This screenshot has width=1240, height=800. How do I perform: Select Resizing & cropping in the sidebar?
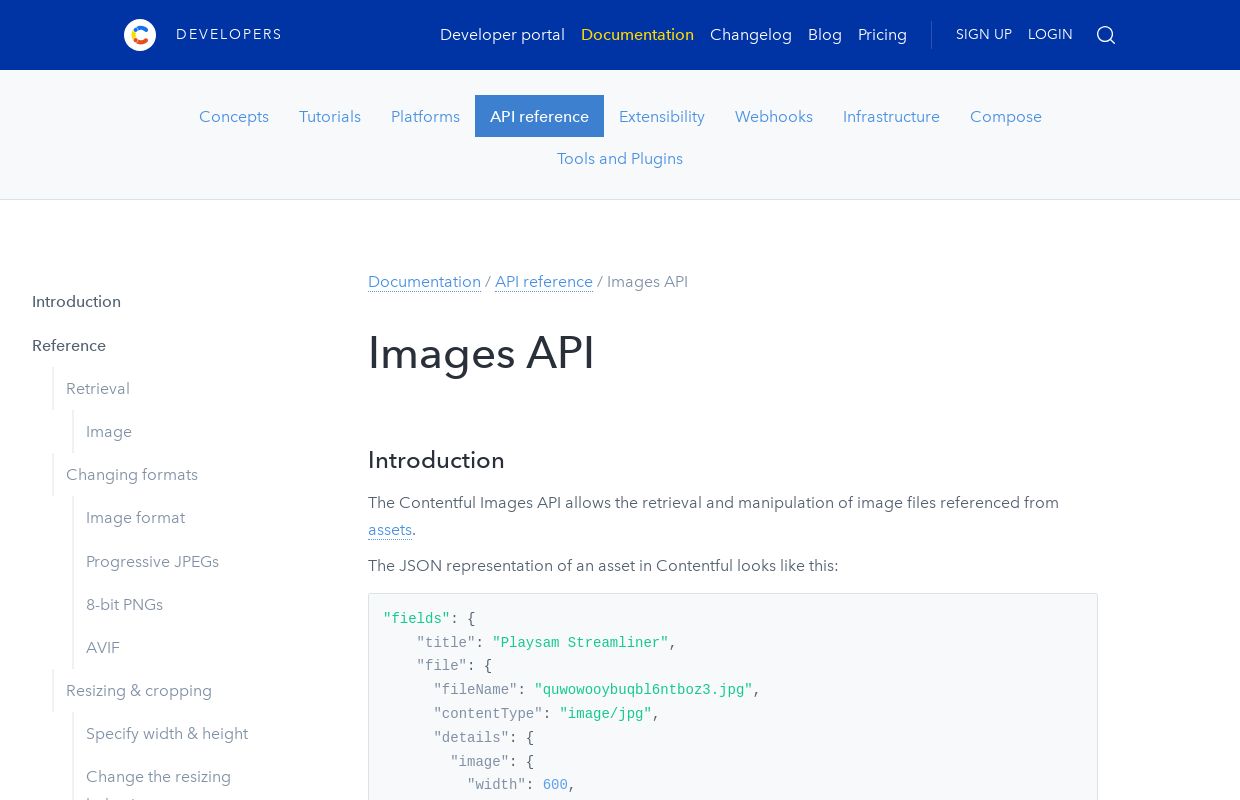pyautogui.click(x=139, y=691)
